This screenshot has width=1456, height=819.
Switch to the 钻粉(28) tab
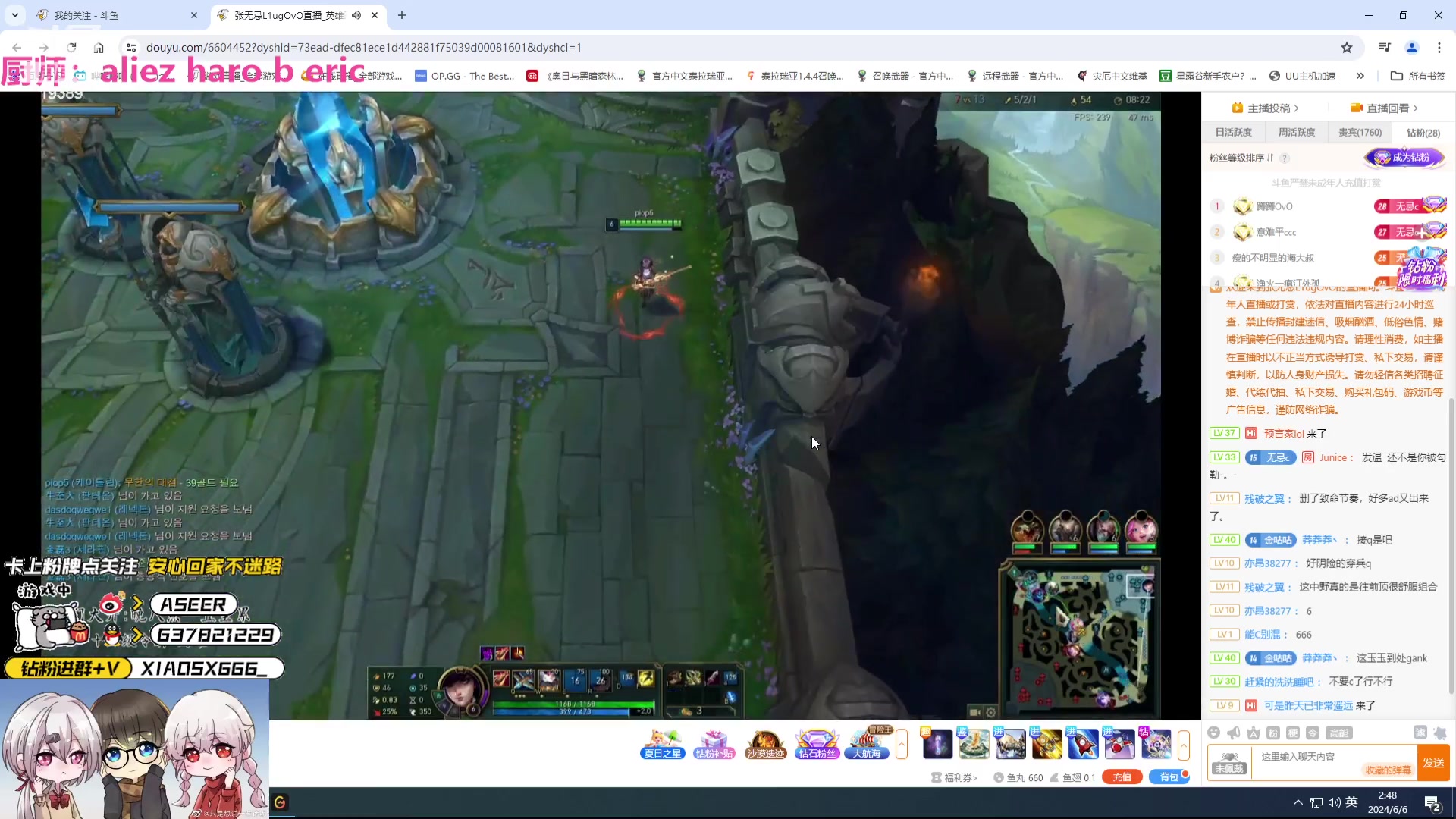[1423, 132]
